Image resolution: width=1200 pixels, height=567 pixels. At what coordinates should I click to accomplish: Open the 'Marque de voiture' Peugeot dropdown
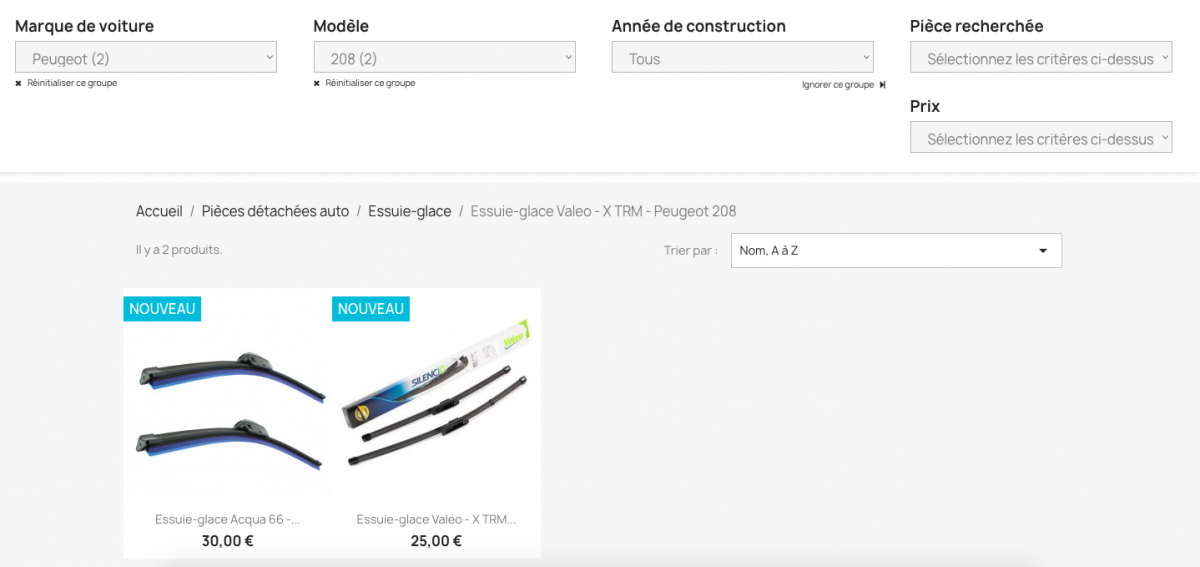pyautogui.click(x=146, y=59)
